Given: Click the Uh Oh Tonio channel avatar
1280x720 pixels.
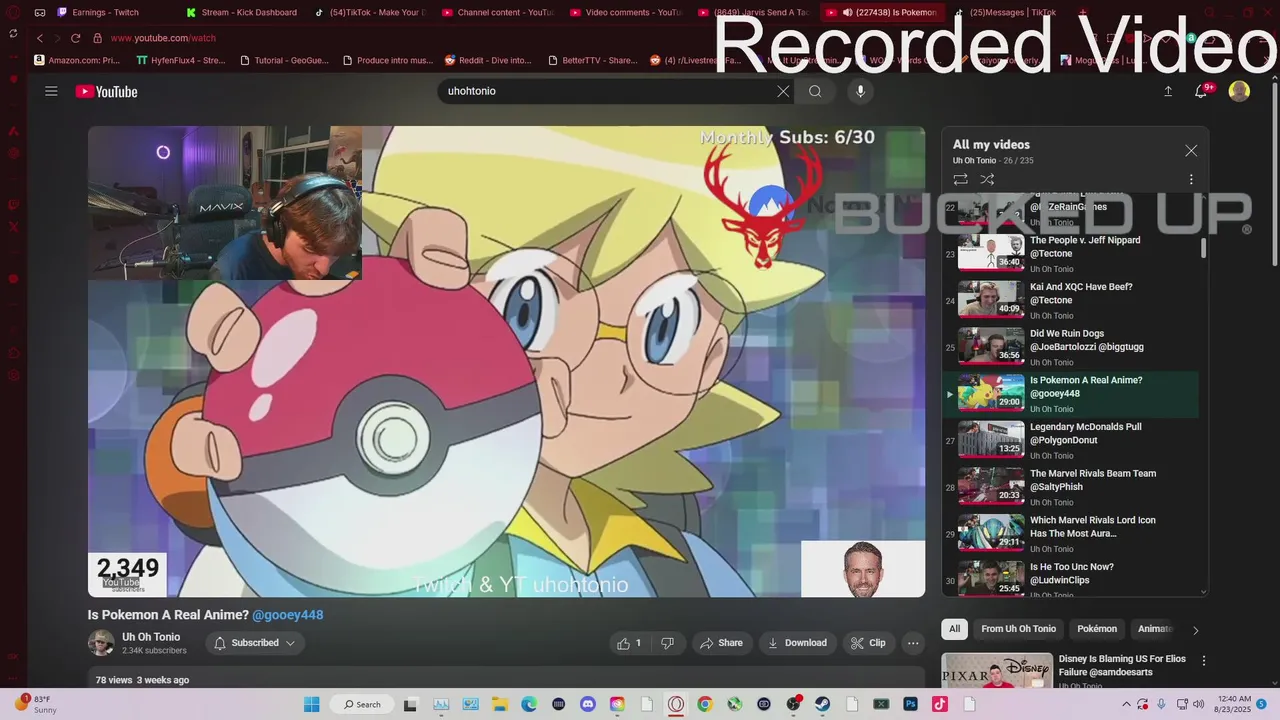Looking at the screenshot, I should tap(101, 643).
